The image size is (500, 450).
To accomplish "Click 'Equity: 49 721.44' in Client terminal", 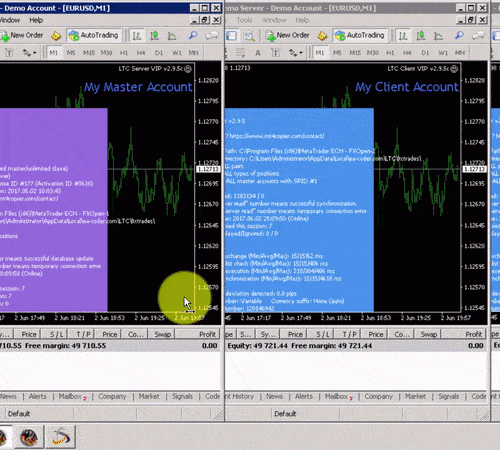I will 257,346.
